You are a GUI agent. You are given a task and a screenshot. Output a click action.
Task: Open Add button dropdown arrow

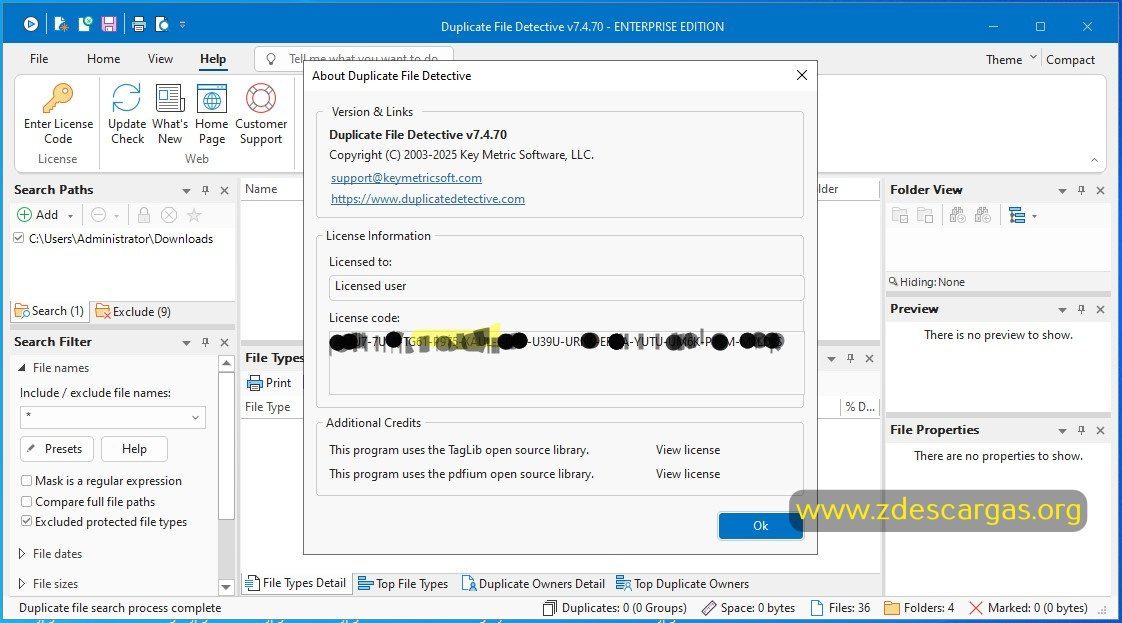pos(70,215)
